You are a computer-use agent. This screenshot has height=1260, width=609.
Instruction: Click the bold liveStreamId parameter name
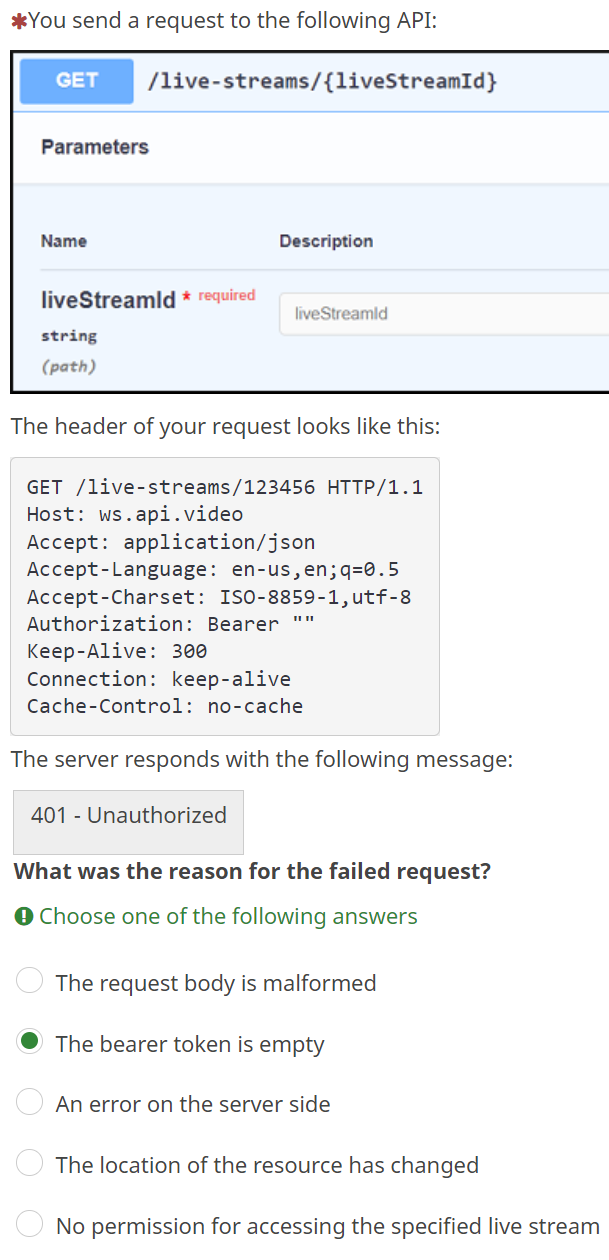pyautogui.click(x=108, y=300)
